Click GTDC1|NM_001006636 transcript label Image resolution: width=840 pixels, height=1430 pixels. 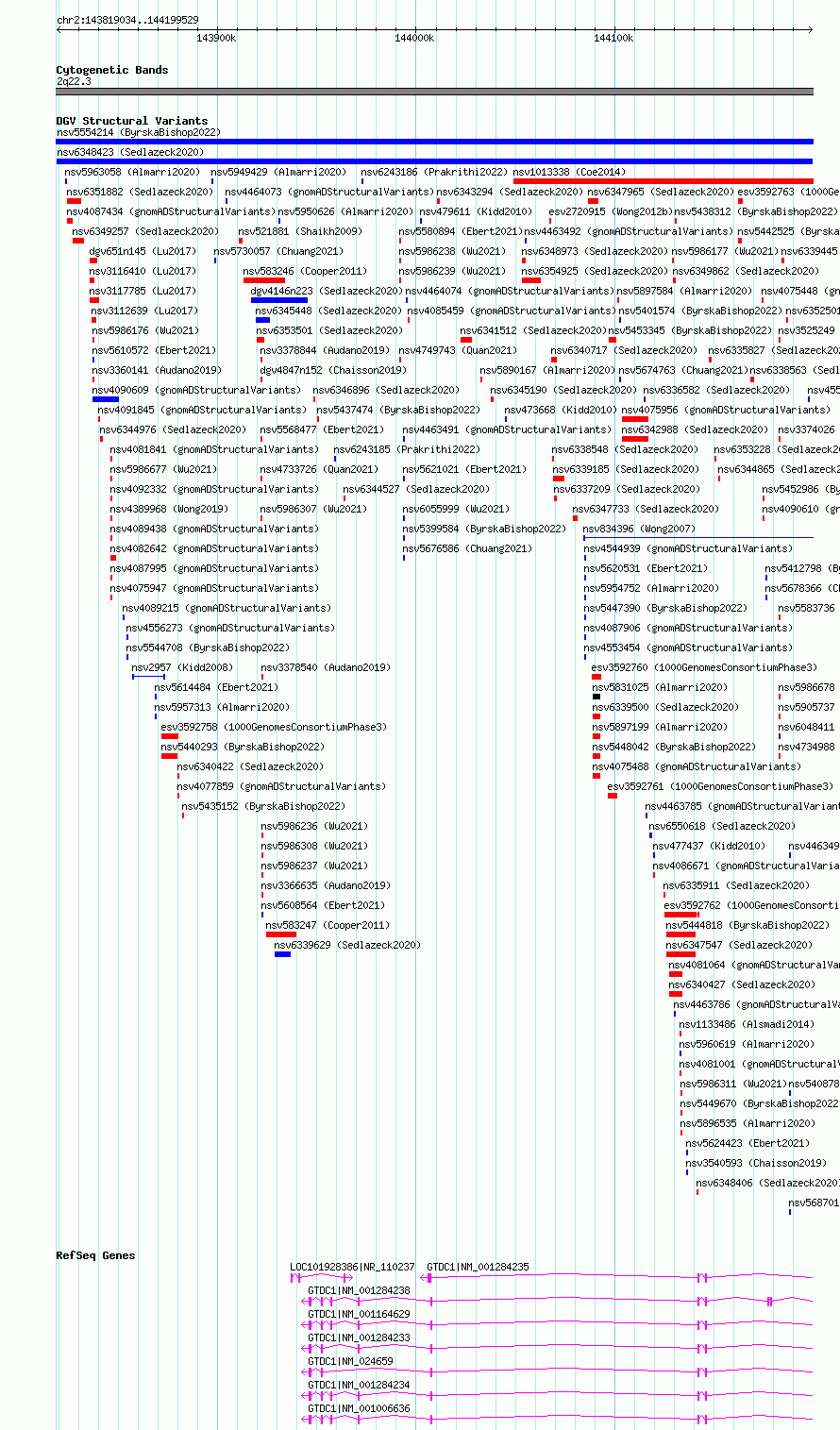(359, 1408)
